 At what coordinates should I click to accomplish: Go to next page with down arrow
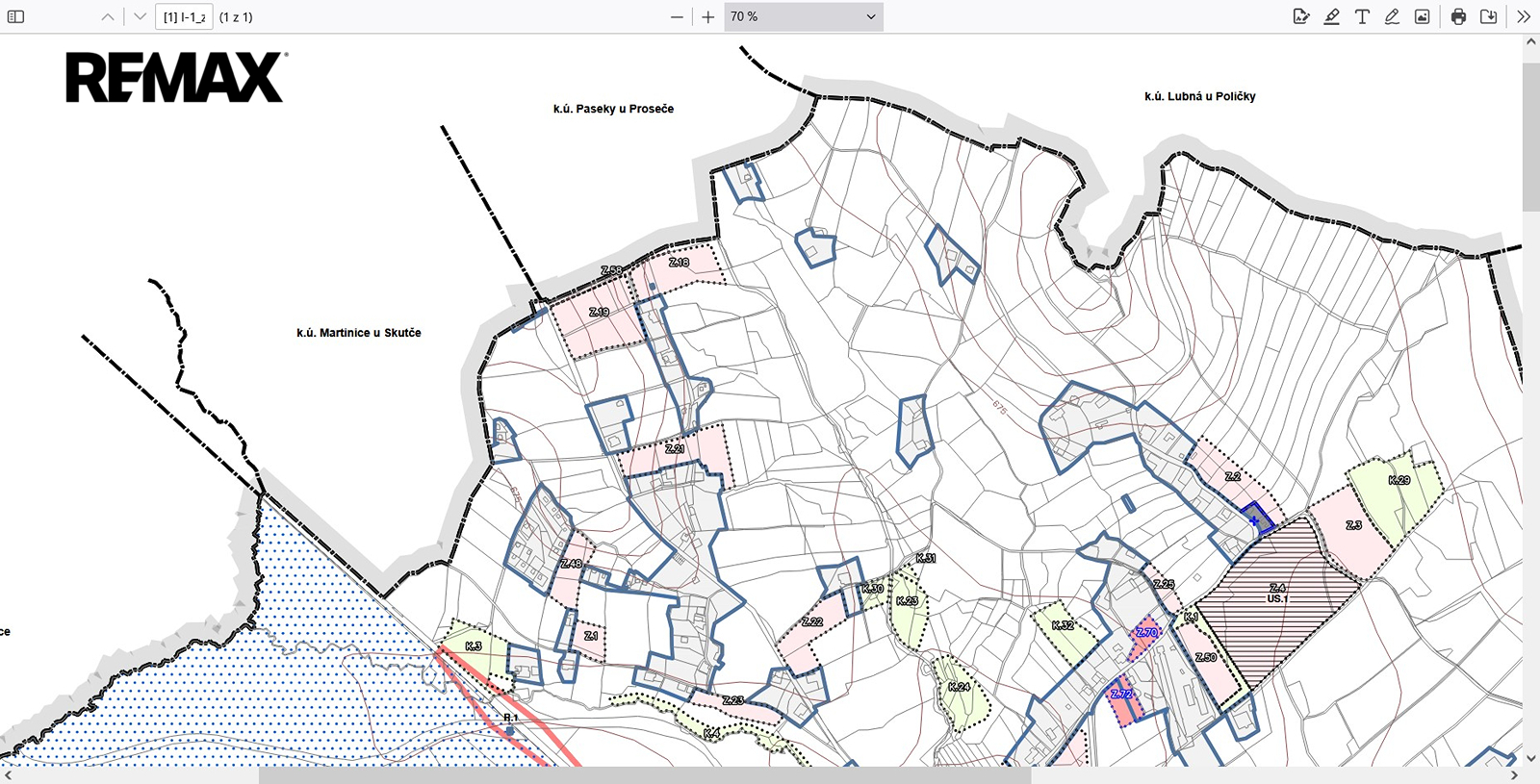(141, 16)
